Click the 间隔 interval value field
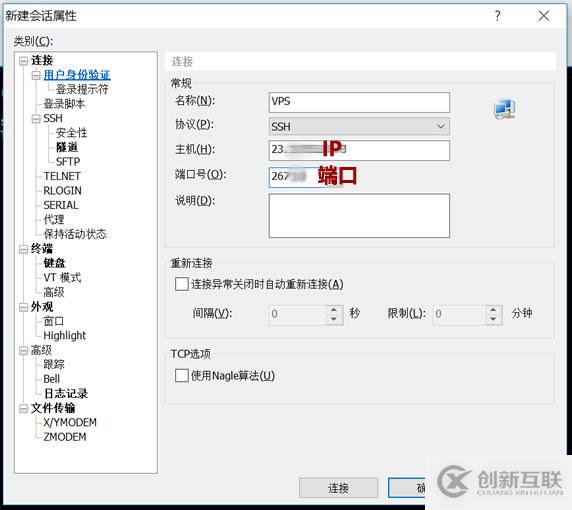The width and height of the screenshot is (572, 510). tap(297, 314)
